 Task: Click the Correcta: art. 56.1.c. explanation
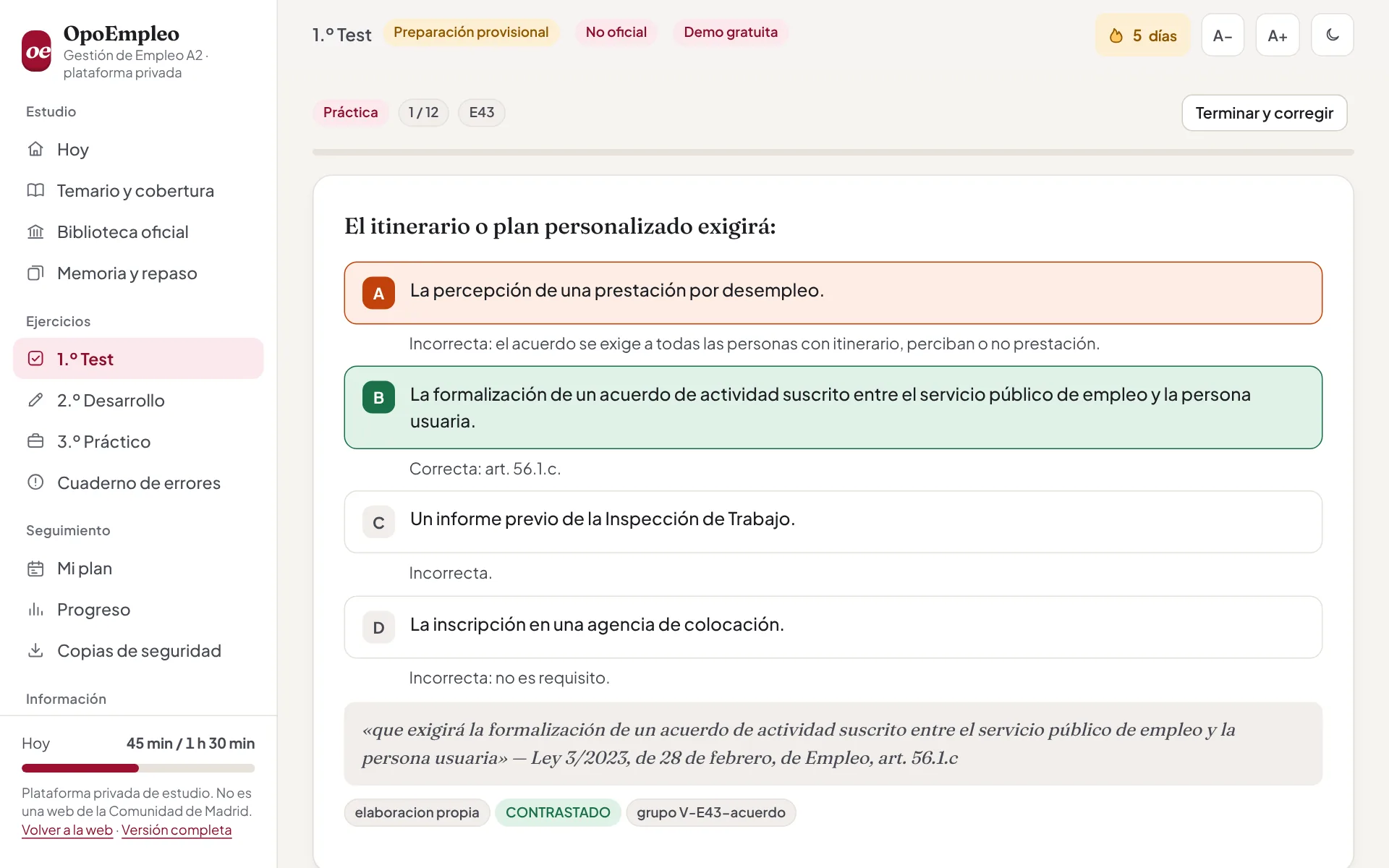[x=485, y=469]
